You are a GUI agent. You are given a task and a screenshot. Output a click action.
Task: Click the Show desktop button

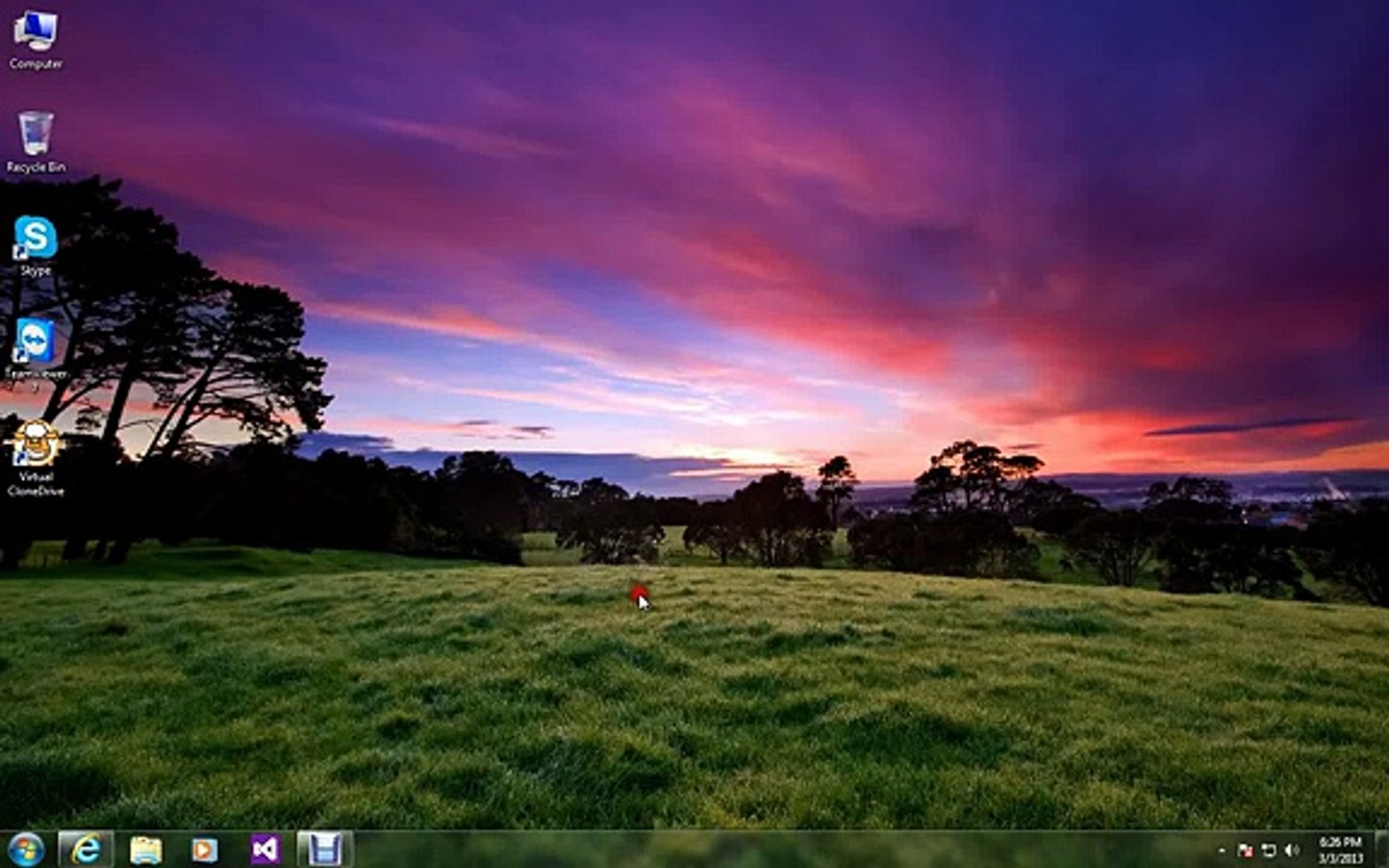click(1382, 850)
